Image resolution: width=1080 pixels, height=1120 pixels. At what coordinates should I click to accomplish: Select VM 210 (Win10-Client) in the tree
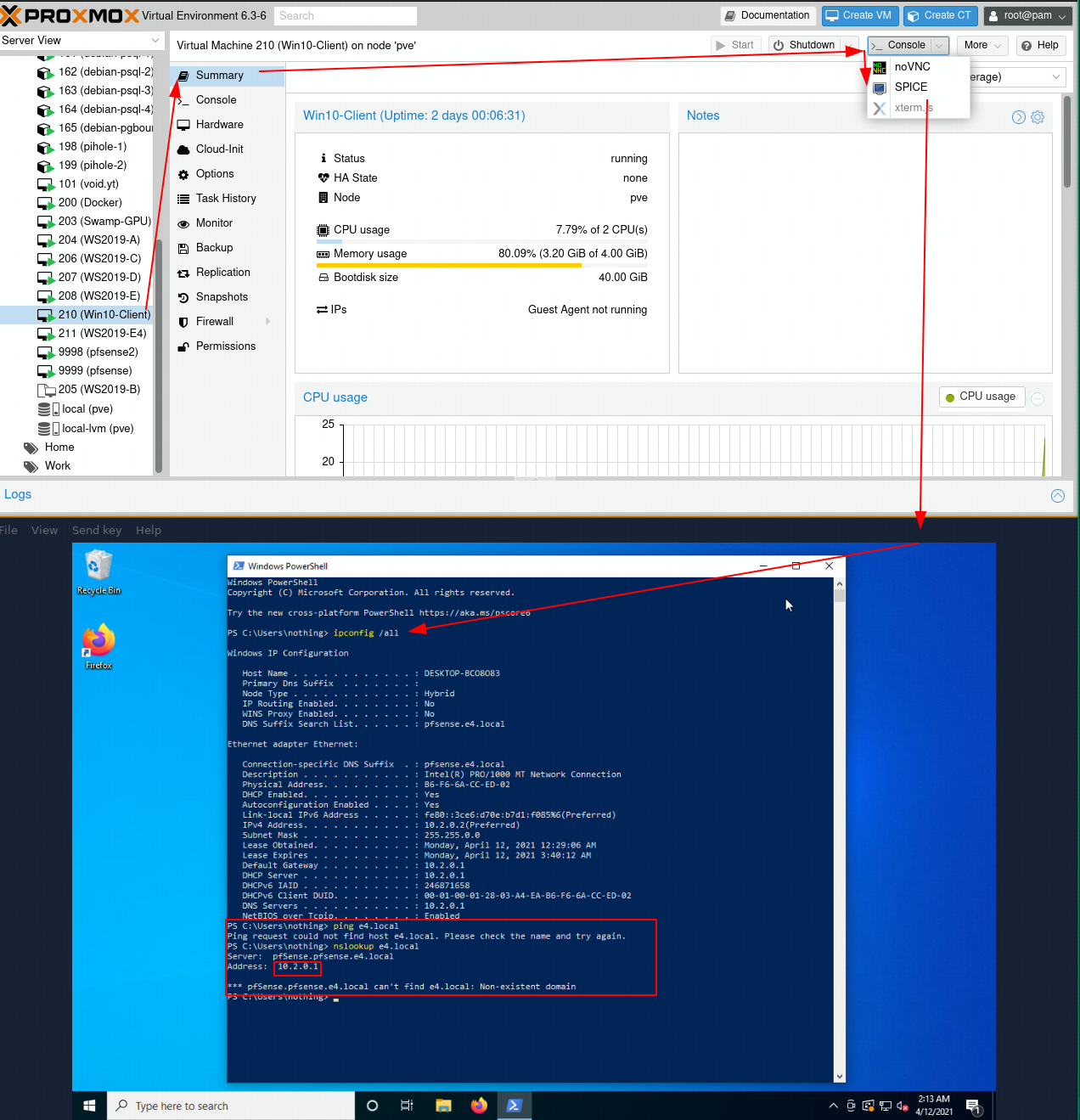[76, 315]
